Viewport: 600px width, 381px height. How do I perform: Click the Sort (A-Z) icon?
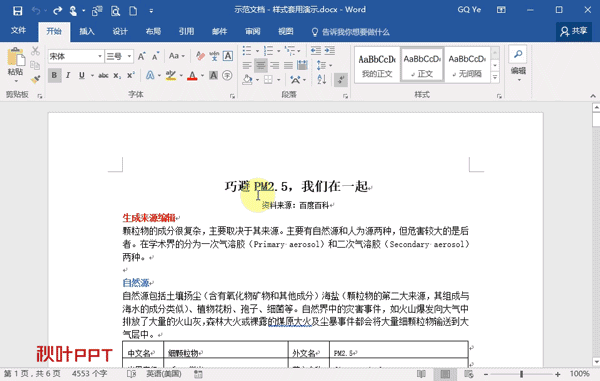(x=322, y=80)
